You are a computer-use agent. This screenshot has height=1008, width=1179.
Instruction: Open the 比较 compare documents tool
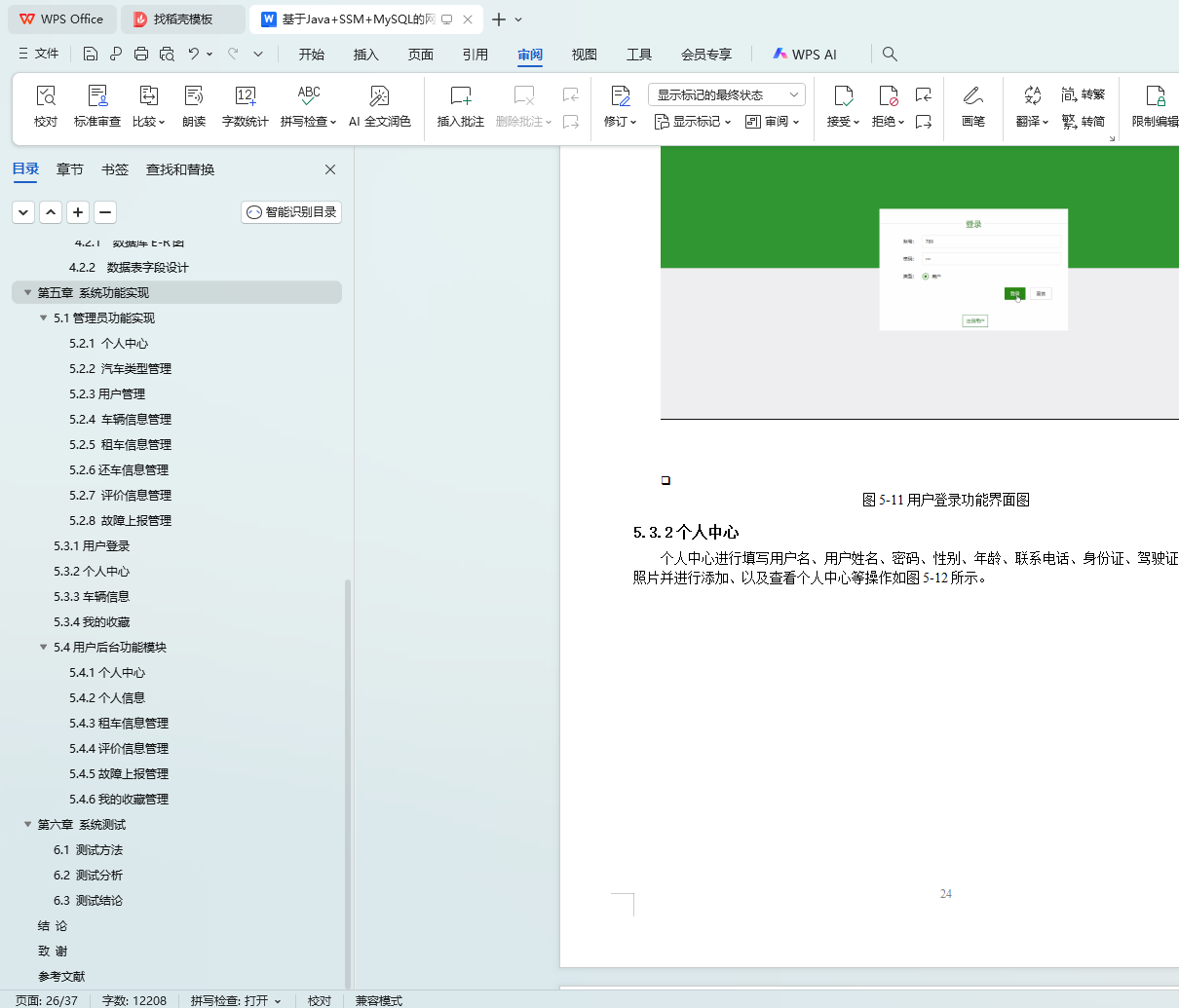click(x=148, y=106)
